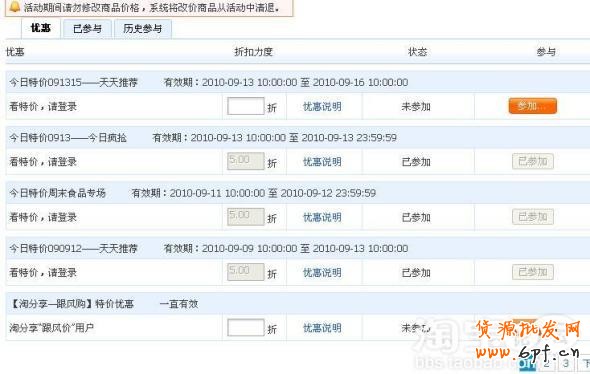590x374 pixels.
Task: Click discount input field for 今日特价091315
Action: click(x=246, y=106)
